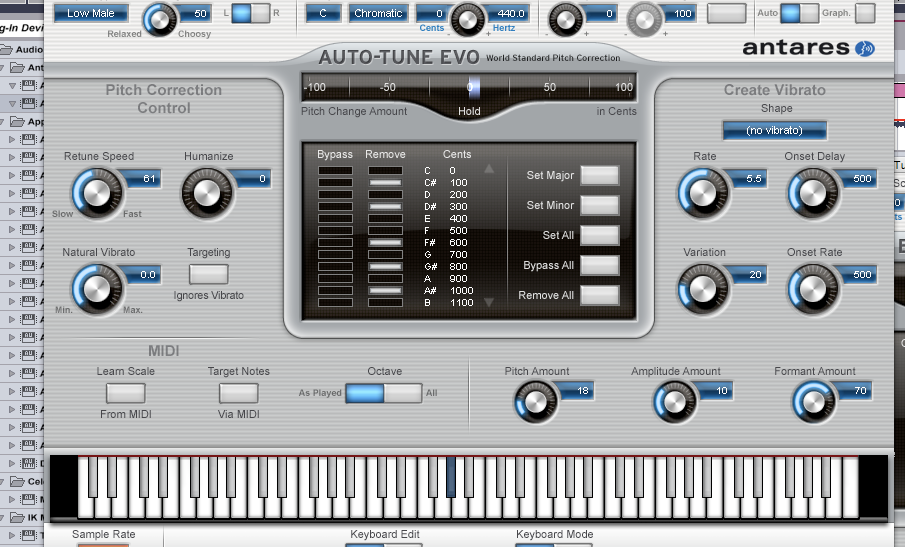
Task: Toggle Remove for note F#
Action: 386,242
